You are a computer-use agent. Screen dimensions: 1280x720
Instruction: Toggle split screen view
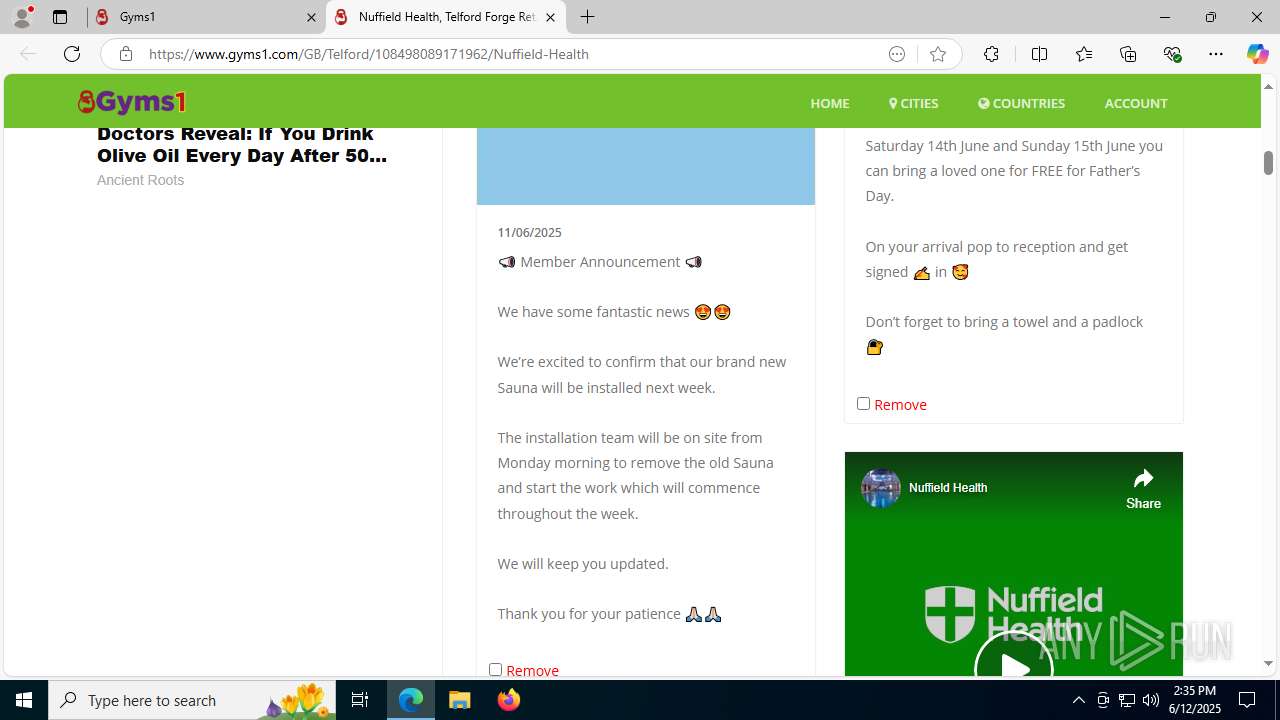[x=1039, y=54]
